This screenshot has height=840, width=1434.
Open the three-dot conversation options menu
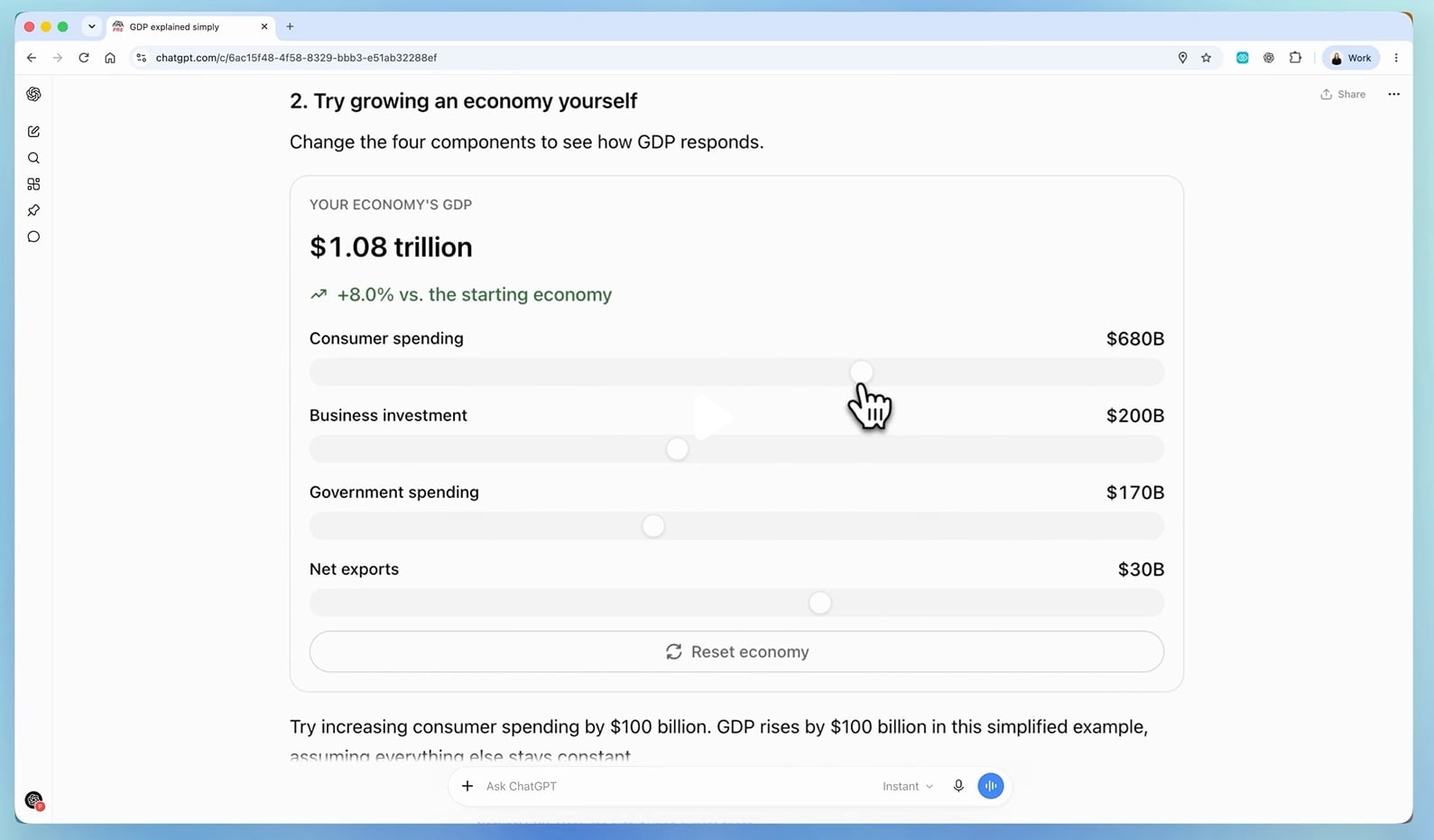click(x=1393, y=94)
